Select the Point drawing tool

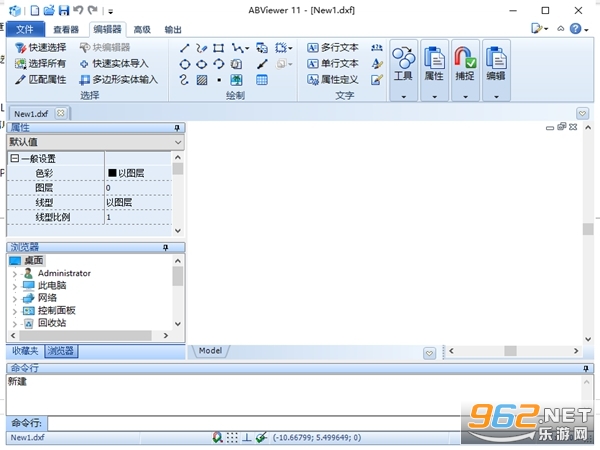(219, 80)
